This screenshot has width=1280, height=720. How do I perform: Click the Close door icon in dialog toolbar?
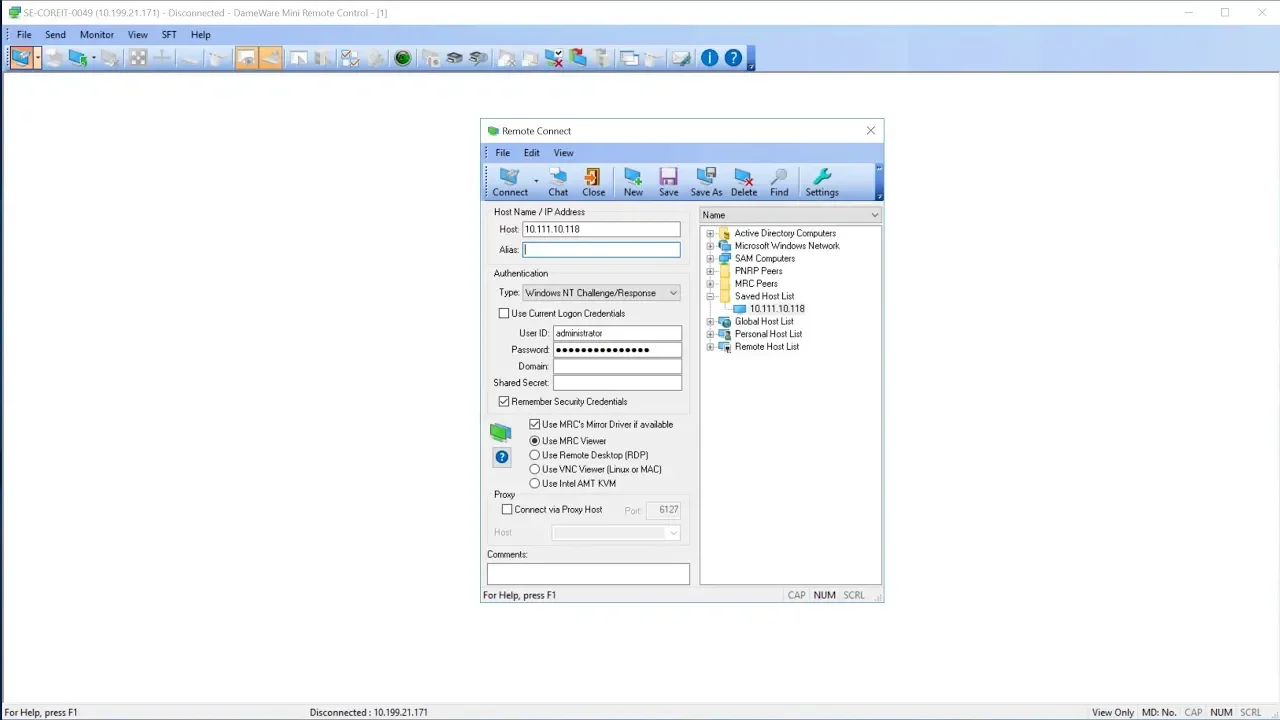pos(593,177)
